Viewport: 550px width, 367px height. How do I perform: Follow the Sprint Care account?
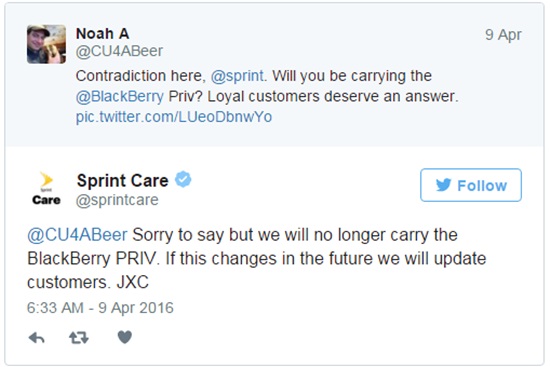click(x=471, y=185)
